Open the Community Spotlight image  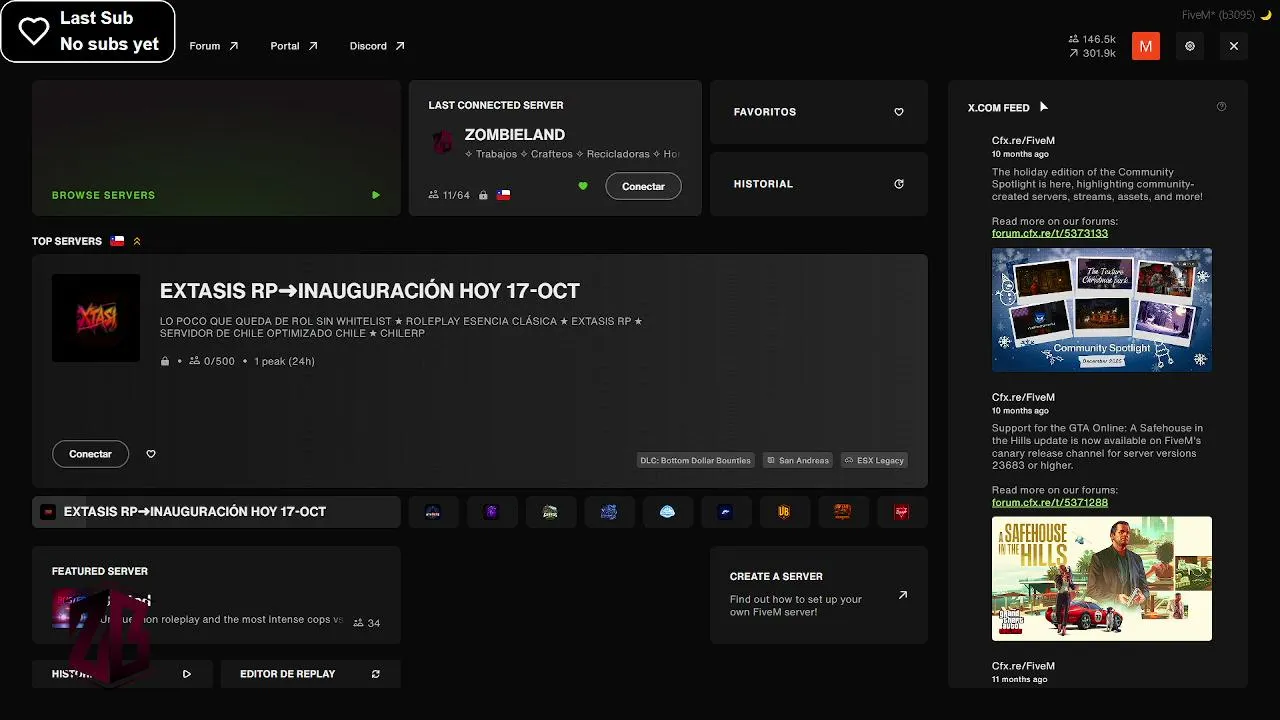(1102, 310)
